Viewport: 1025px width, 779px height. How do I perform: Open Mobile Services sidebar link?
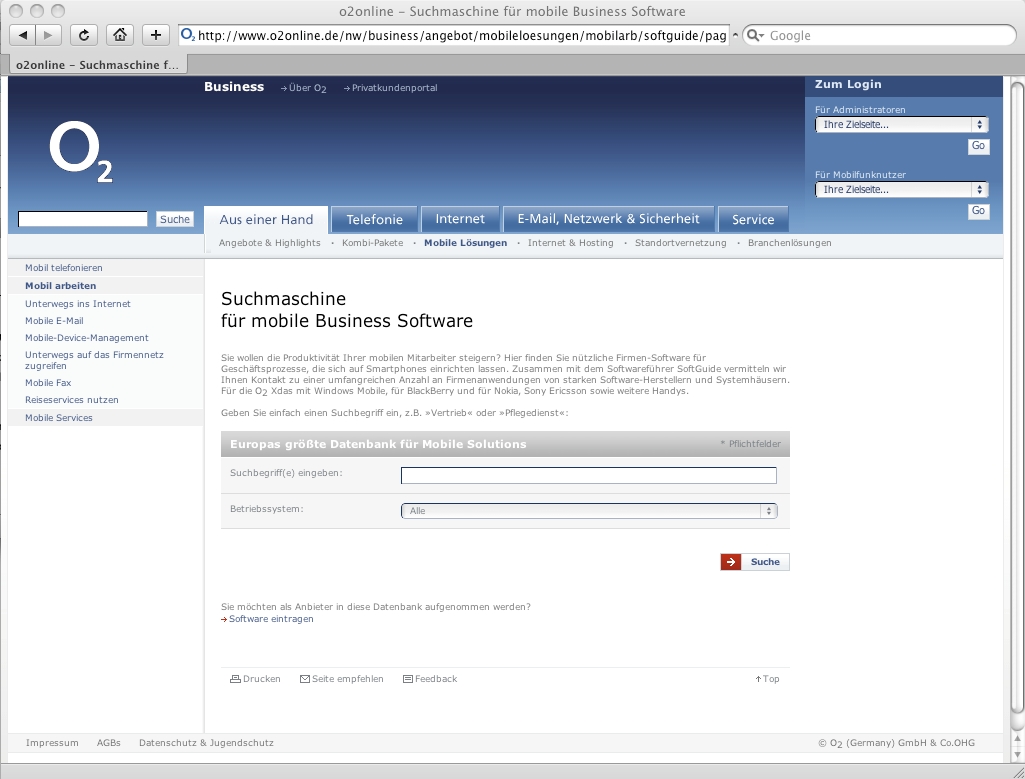point(58,418)
